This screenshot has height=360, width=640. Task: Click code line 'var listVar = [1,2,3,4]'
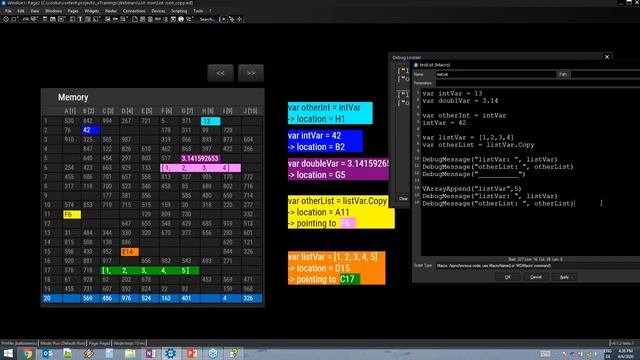pyautogui.click(x=468, y=138)
